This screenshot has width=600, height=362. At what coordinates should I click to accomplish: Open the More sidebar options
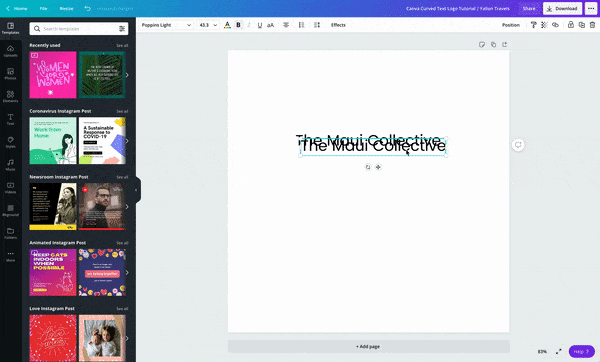point(10,256)
